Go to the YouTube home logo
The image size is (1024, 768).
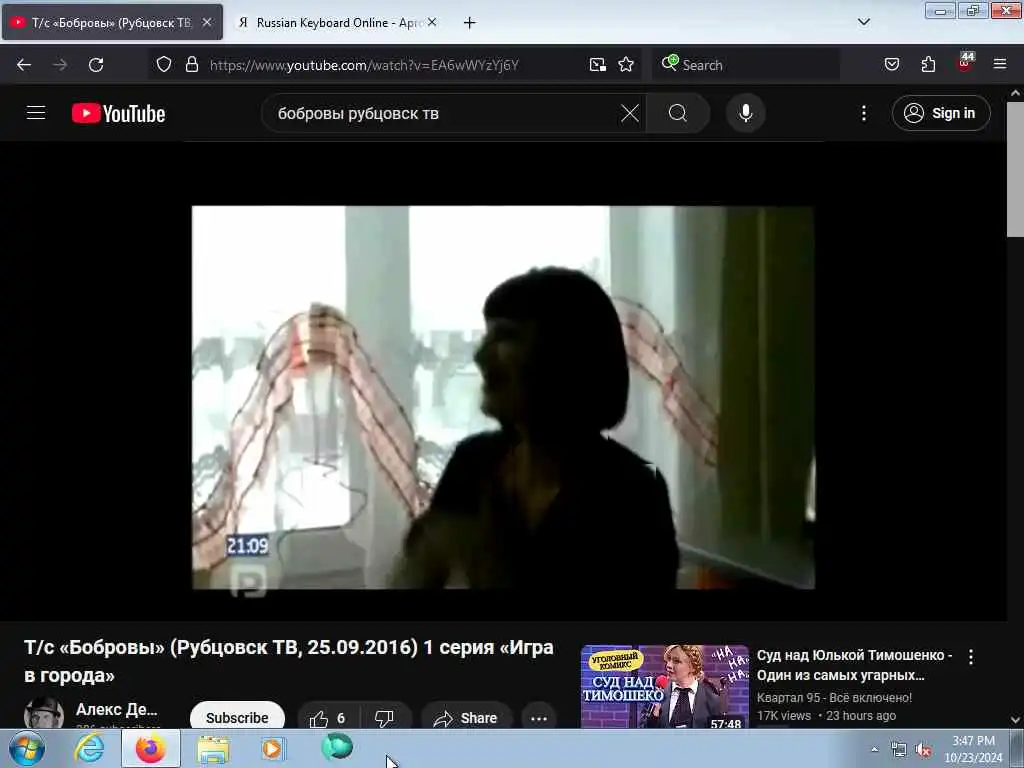[118, 114]
